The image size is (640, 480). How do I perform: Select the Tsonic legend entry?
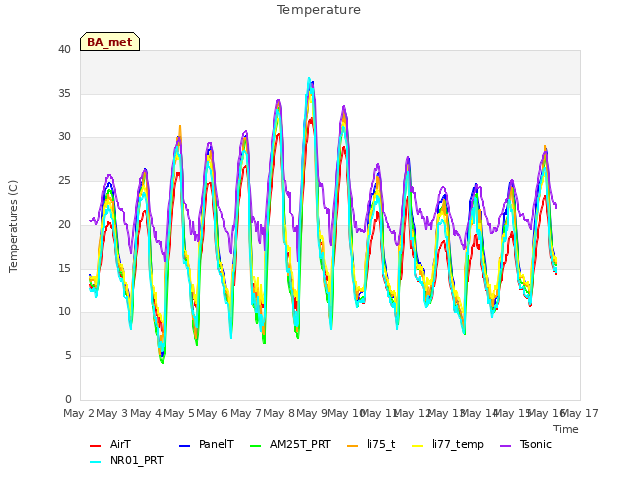pos(536,444)
